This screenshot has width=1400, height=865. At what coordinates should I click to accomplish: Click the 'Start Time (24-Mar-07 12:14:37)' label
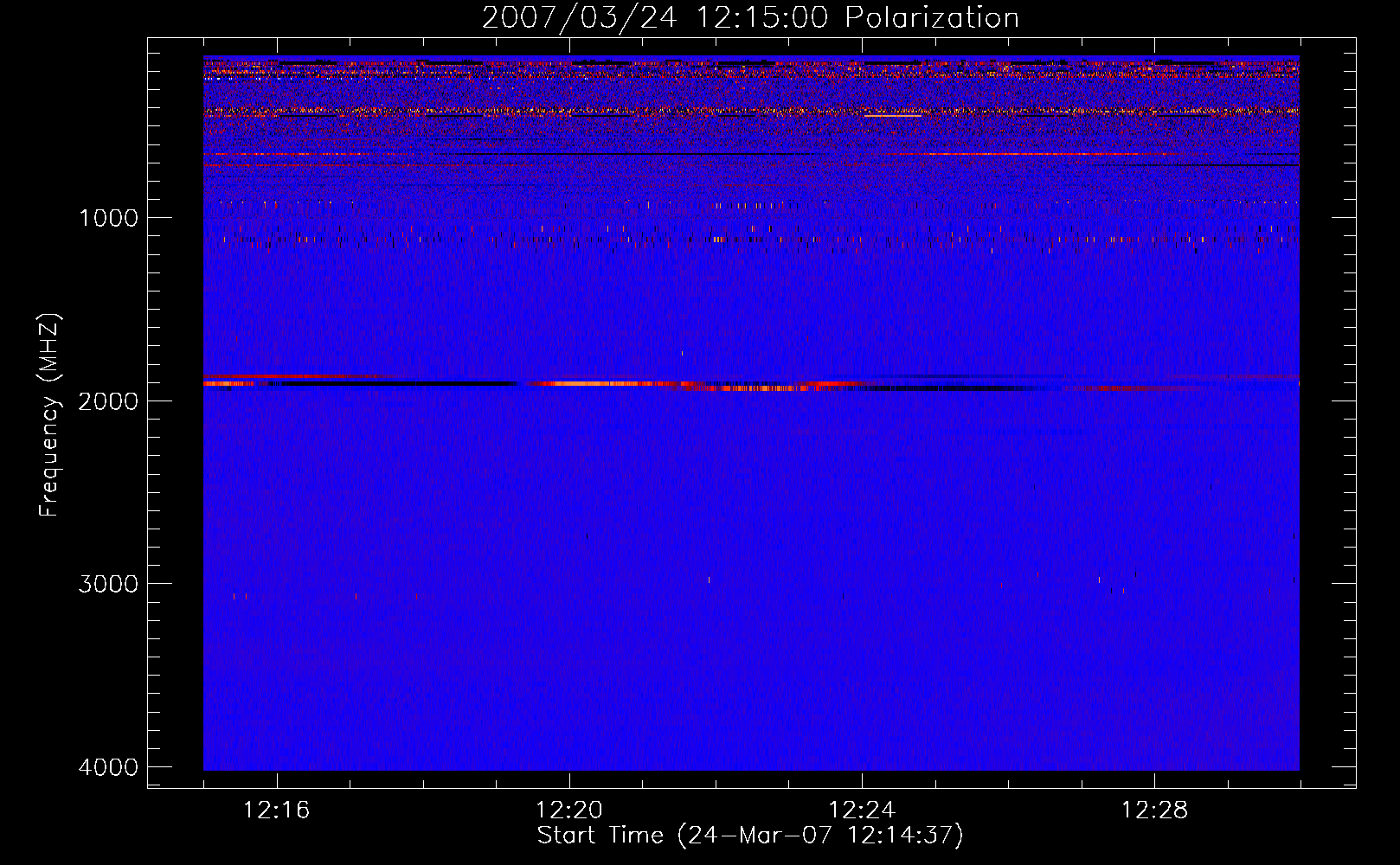(750, 836)
